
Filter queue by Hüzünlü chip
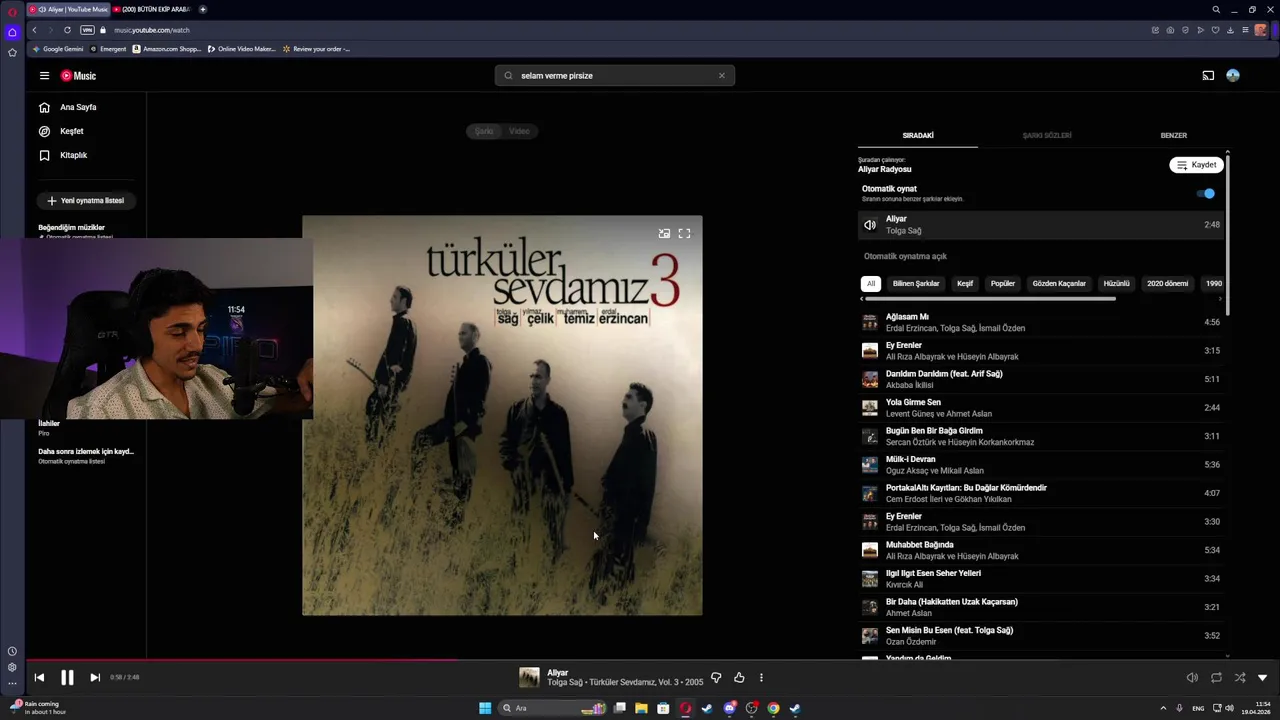pos(1116,284)
